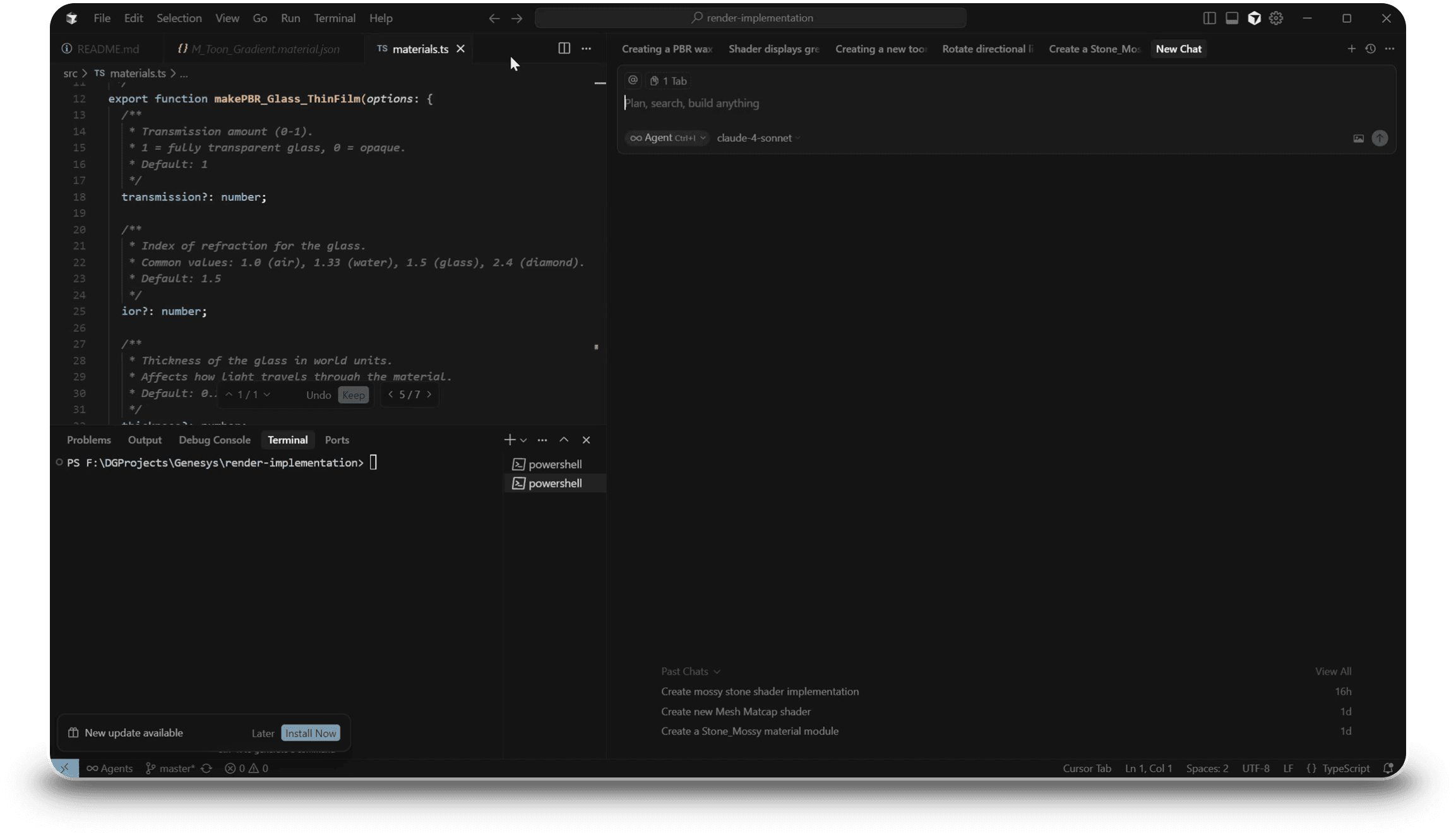View chat history using the clock icon
This screenshot has height=833, width=1456.
[x=1370, y=49]
